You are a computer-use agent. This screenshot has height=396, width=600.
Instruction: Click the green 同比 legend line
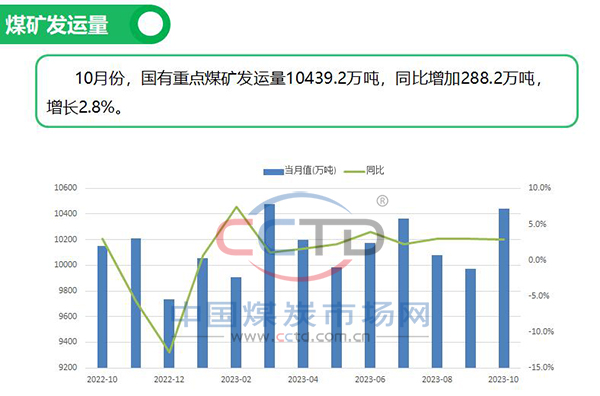354,171
